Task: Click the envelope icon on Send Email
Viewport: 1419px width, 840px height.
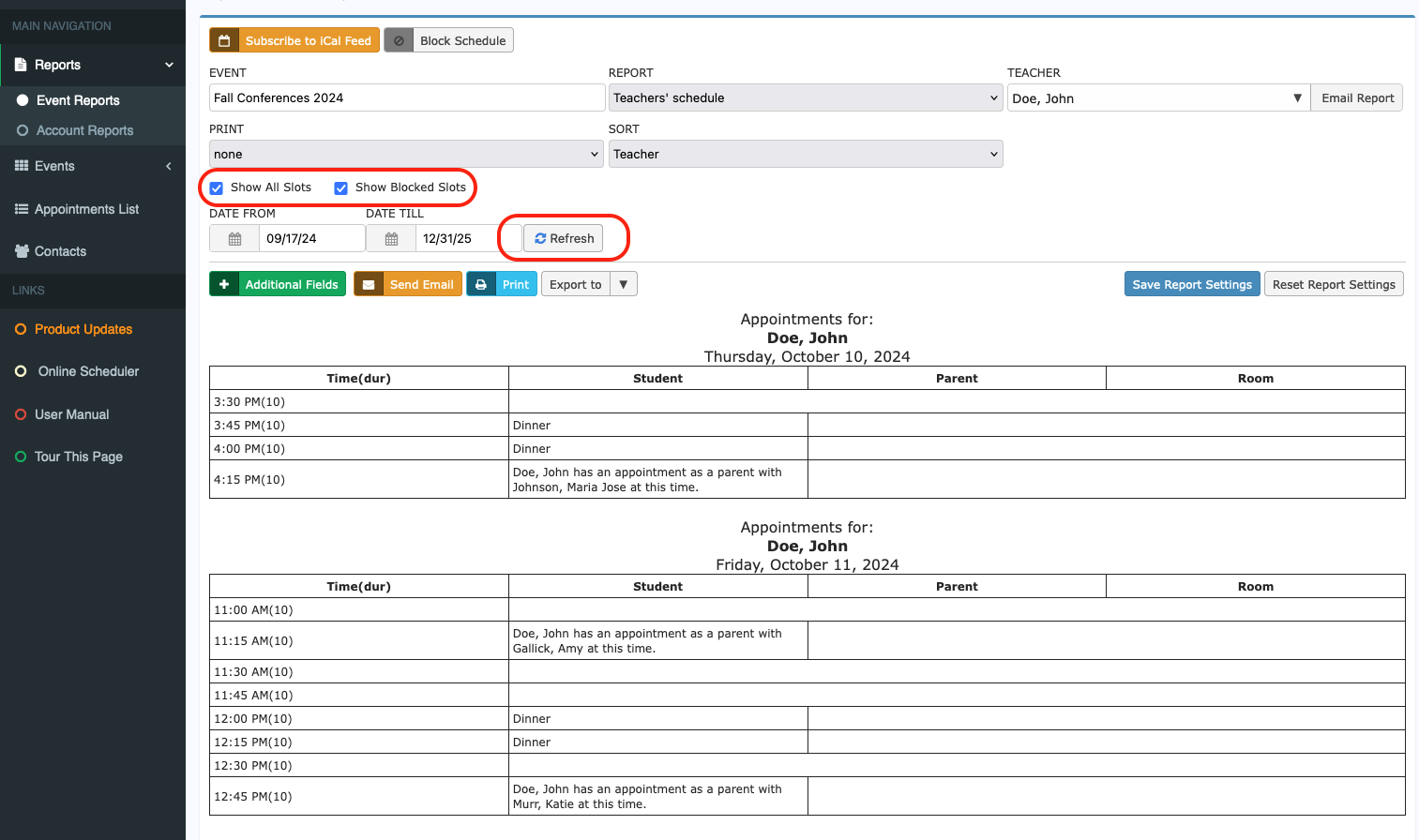Action: (369, 284)
